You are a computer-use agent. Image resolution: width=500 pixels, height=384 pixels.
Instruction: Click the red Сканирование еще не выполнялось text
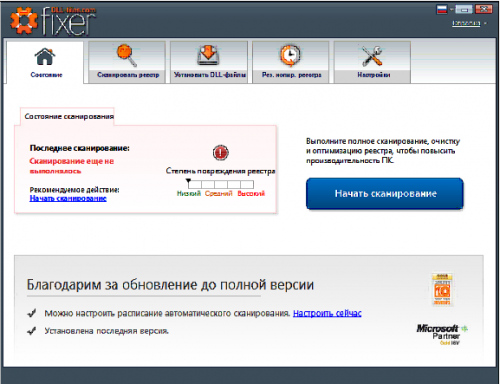(72, 166)
